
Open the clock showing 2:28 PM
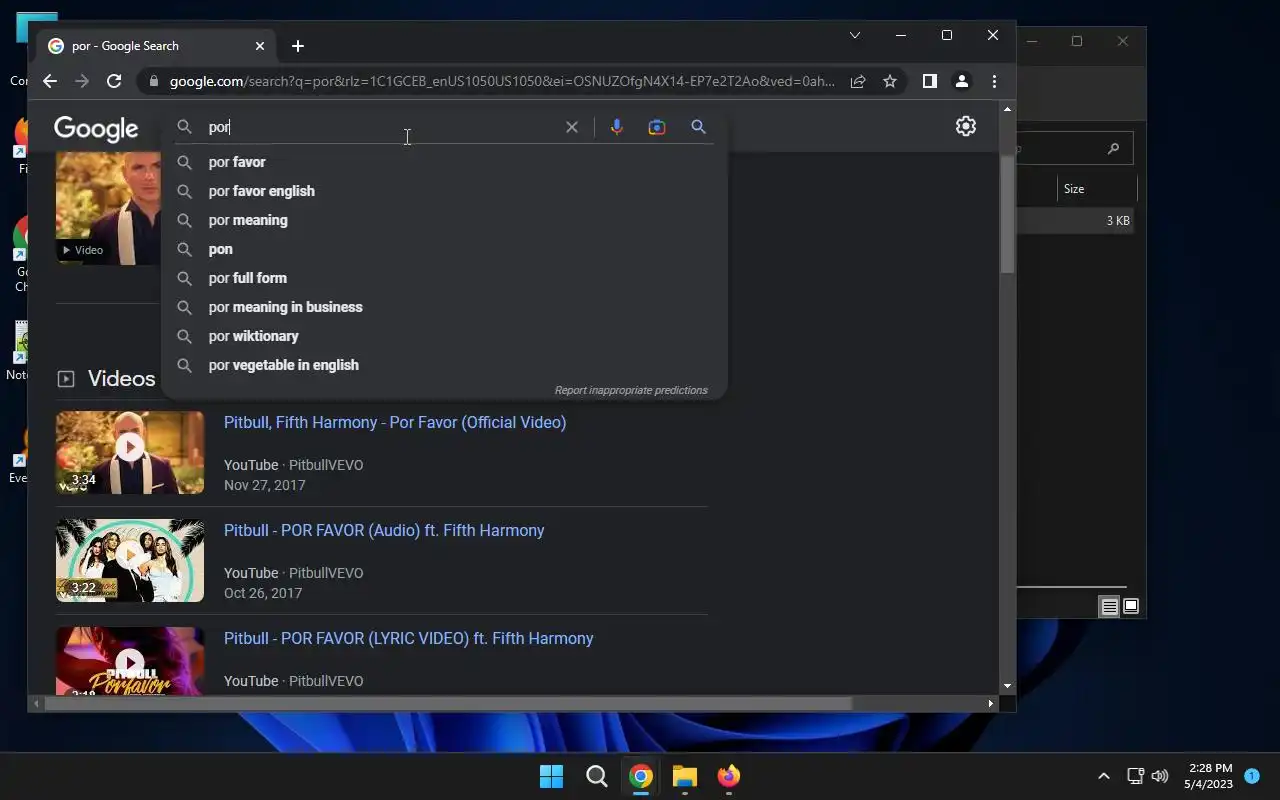[1209, 776]
